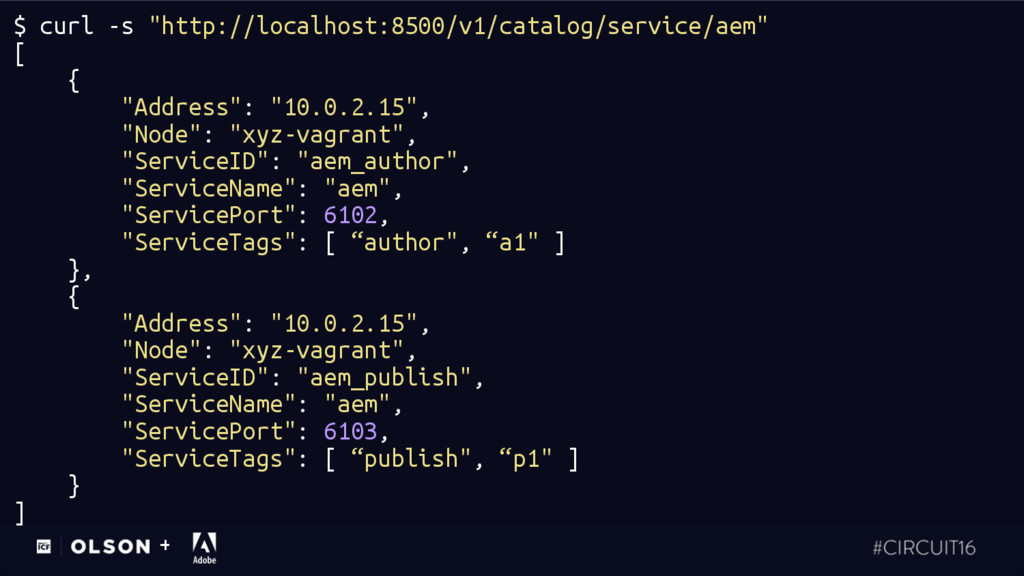Click the Adobe logo icon
This screenshot has height=576, width=1024.
204,547
